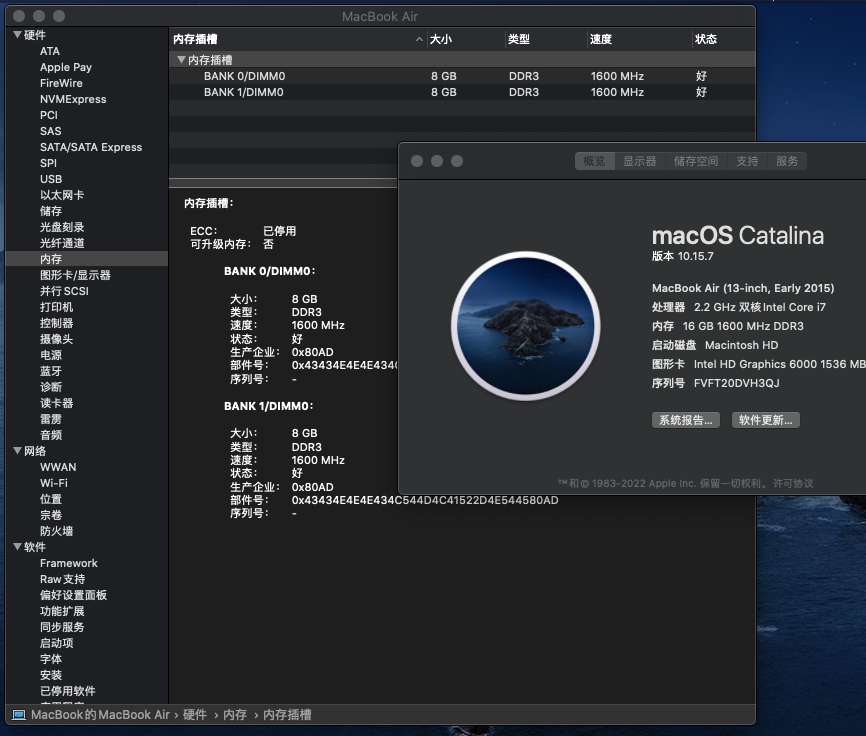Switch to 概览 tab in About window
Image resolution: width=866 pixels, height=736 pixels.
[595, 161]
